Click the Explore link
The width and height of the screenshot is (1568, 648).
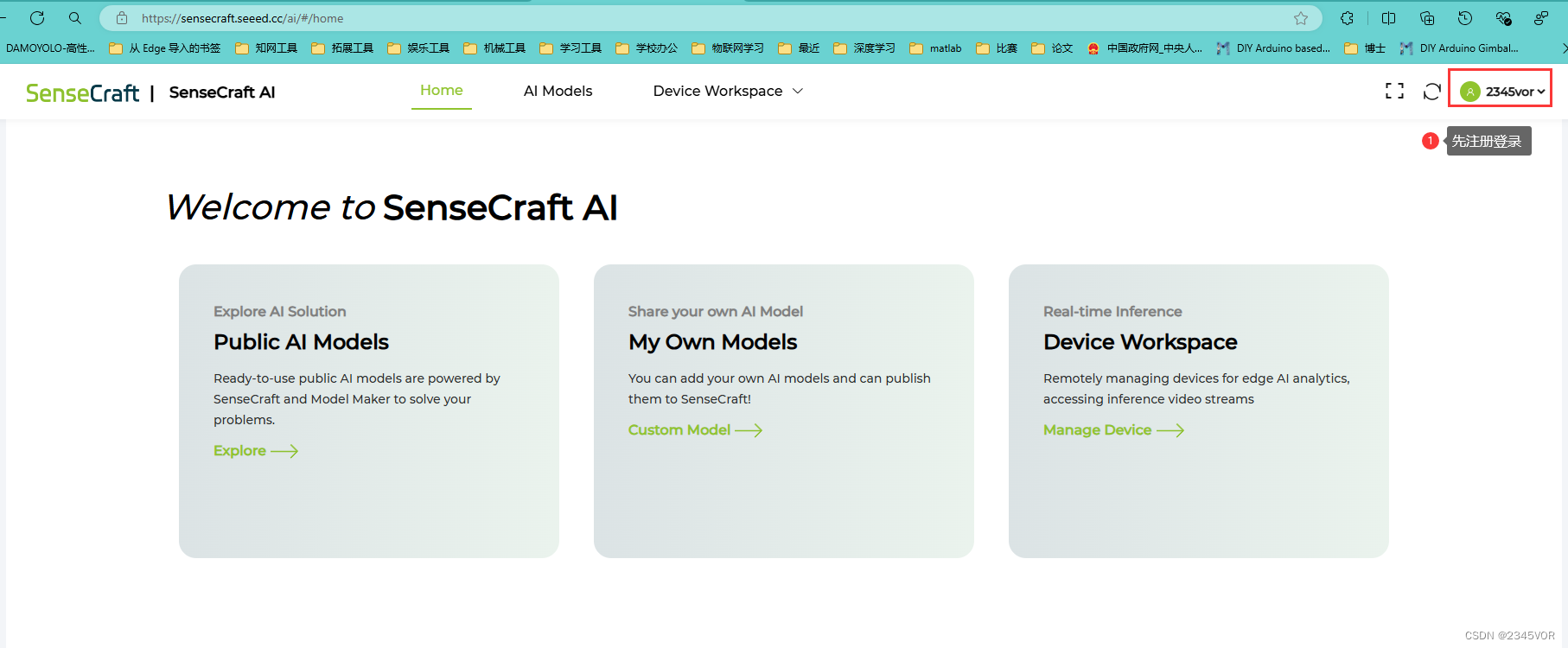pos(256,451)
